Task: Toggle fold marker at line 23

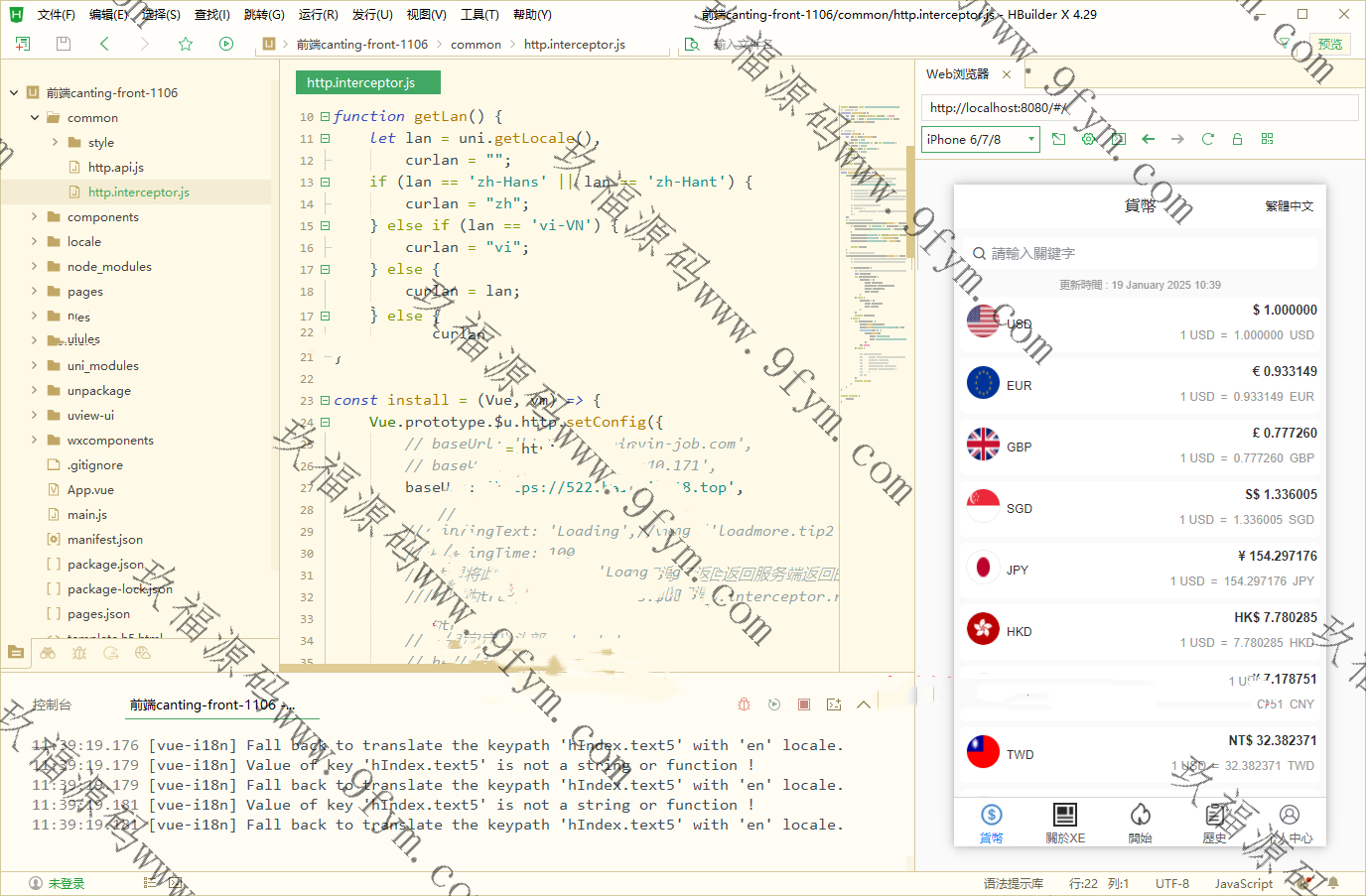Action: (325, 401)
